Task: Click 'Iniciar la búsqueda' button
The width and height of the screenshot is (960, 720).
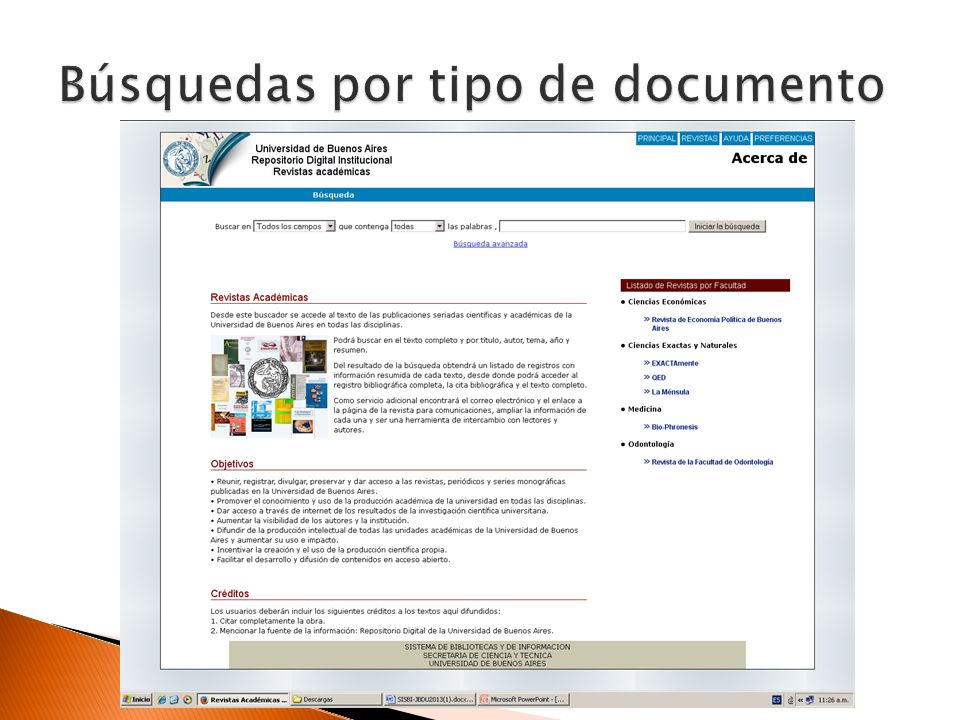Action: pos(727,227)
